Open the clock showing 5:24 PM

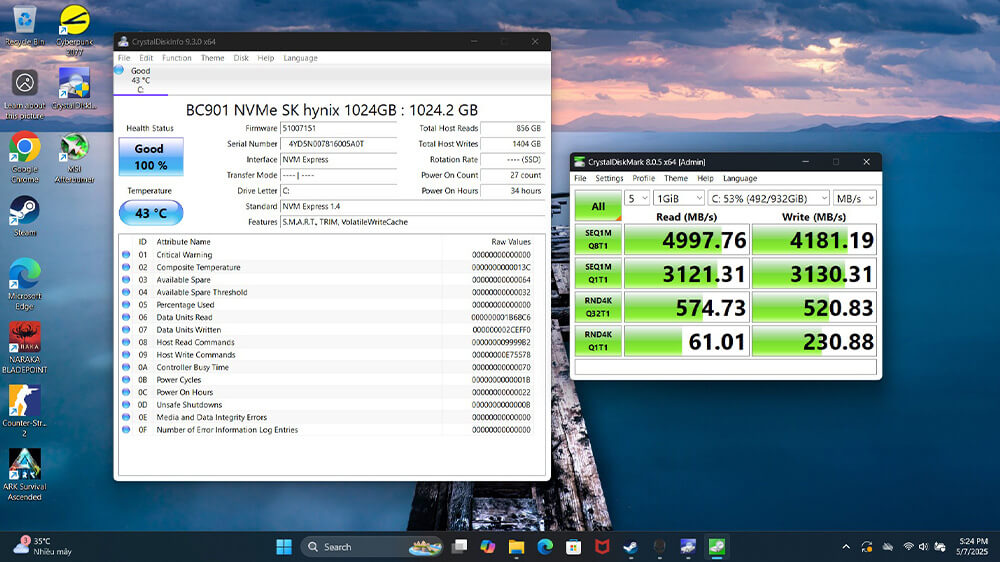coord(973,547)
